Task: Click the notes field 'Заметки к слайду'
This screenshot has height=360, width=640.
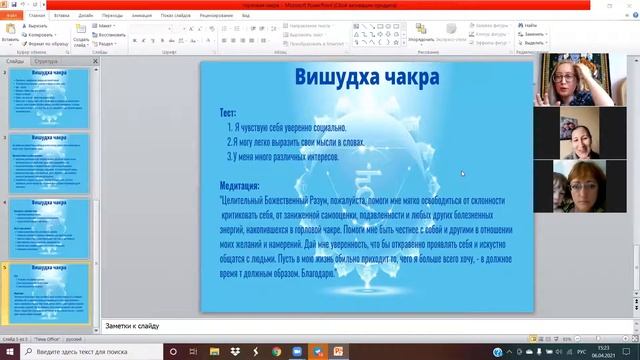Action: coord(367,326)
